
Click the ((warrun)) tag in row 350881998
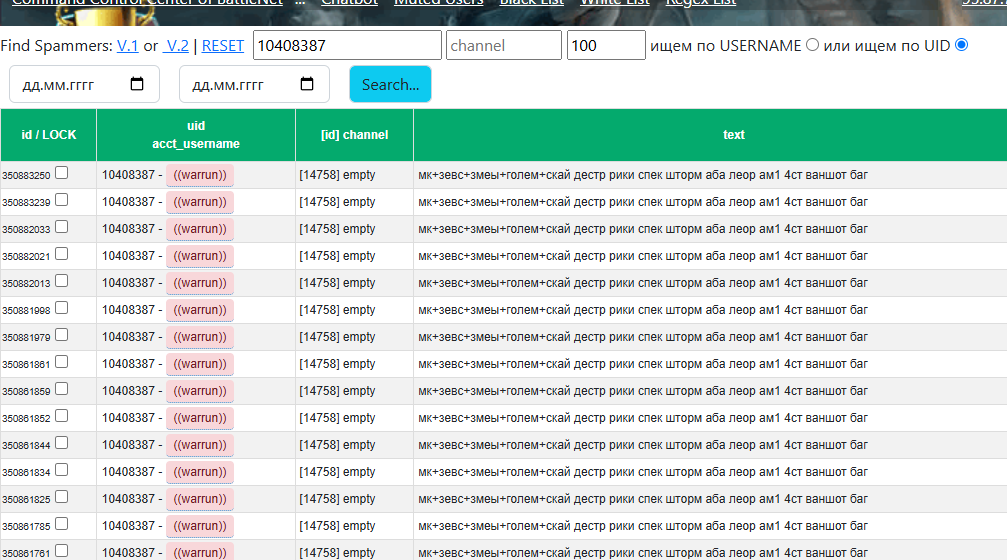pos(200,310)
